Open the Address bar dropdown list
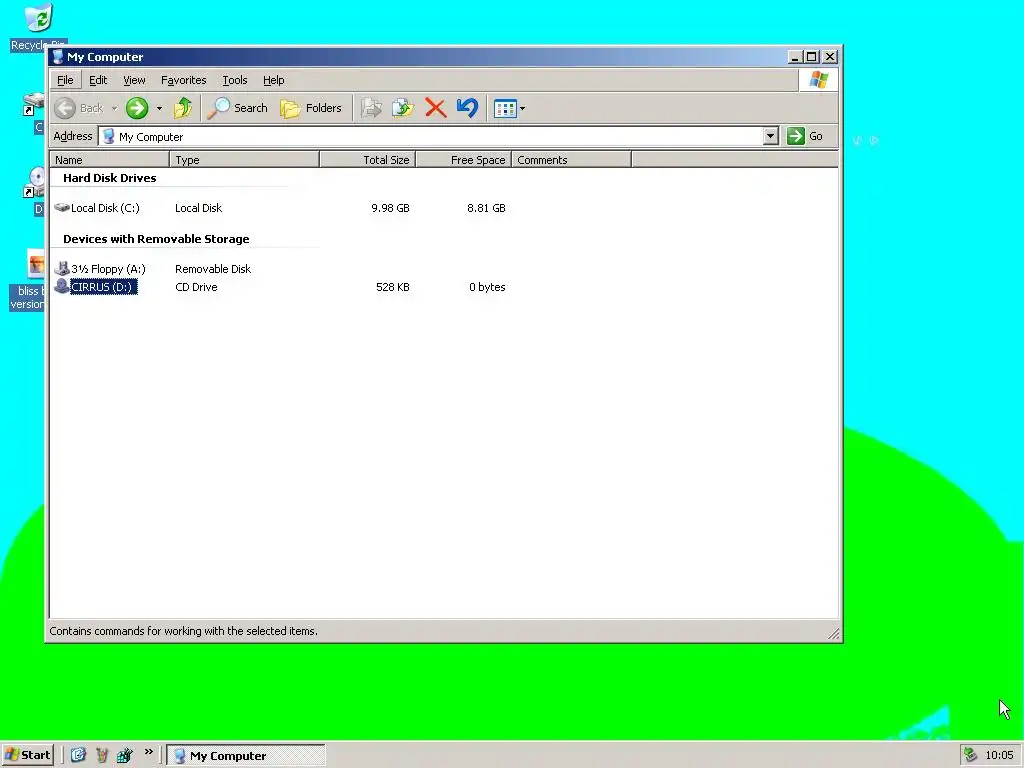1024x768 pixels. point(771,136)
